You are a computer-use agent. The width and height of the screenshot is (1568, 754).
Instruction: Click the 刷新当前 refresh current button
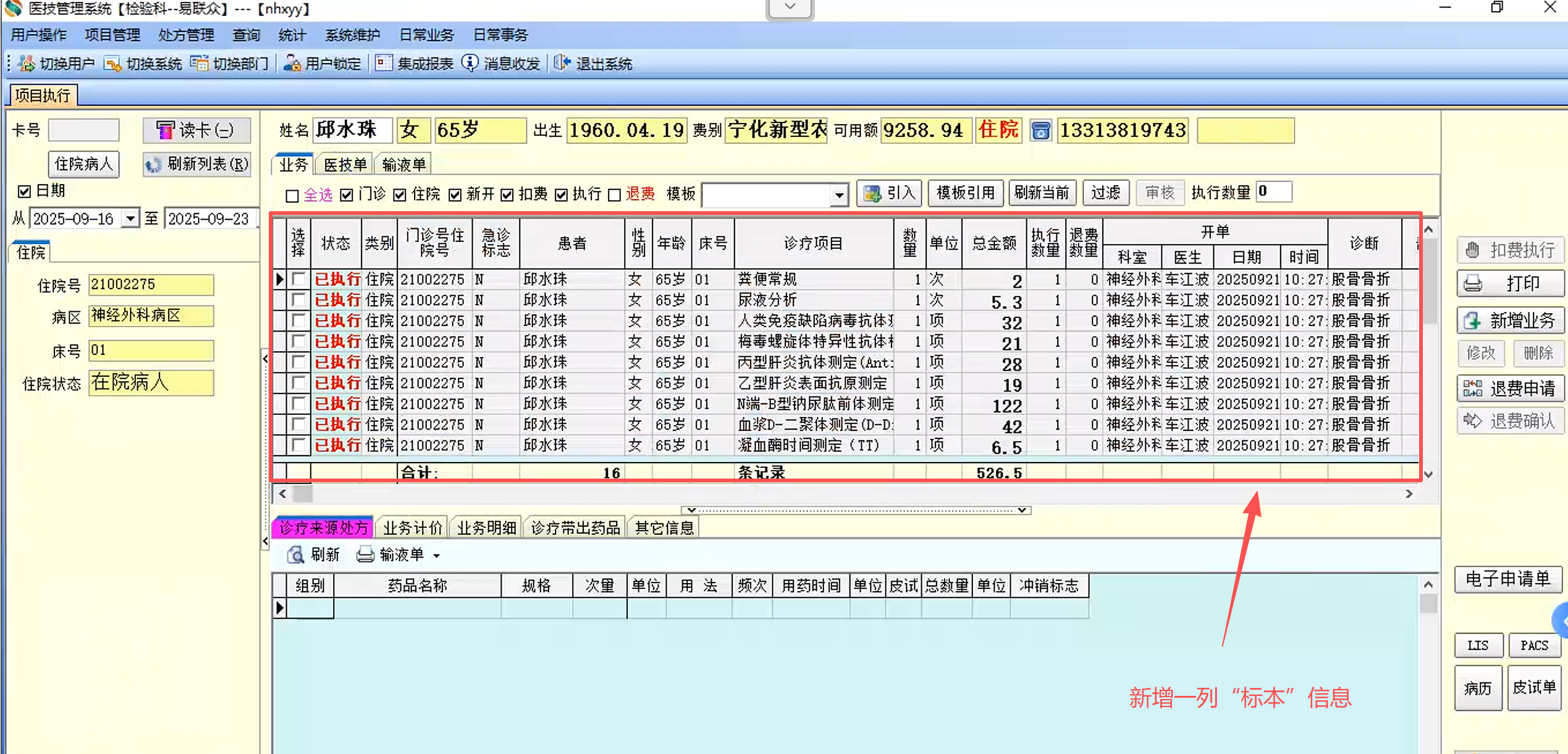point(1042,193)
